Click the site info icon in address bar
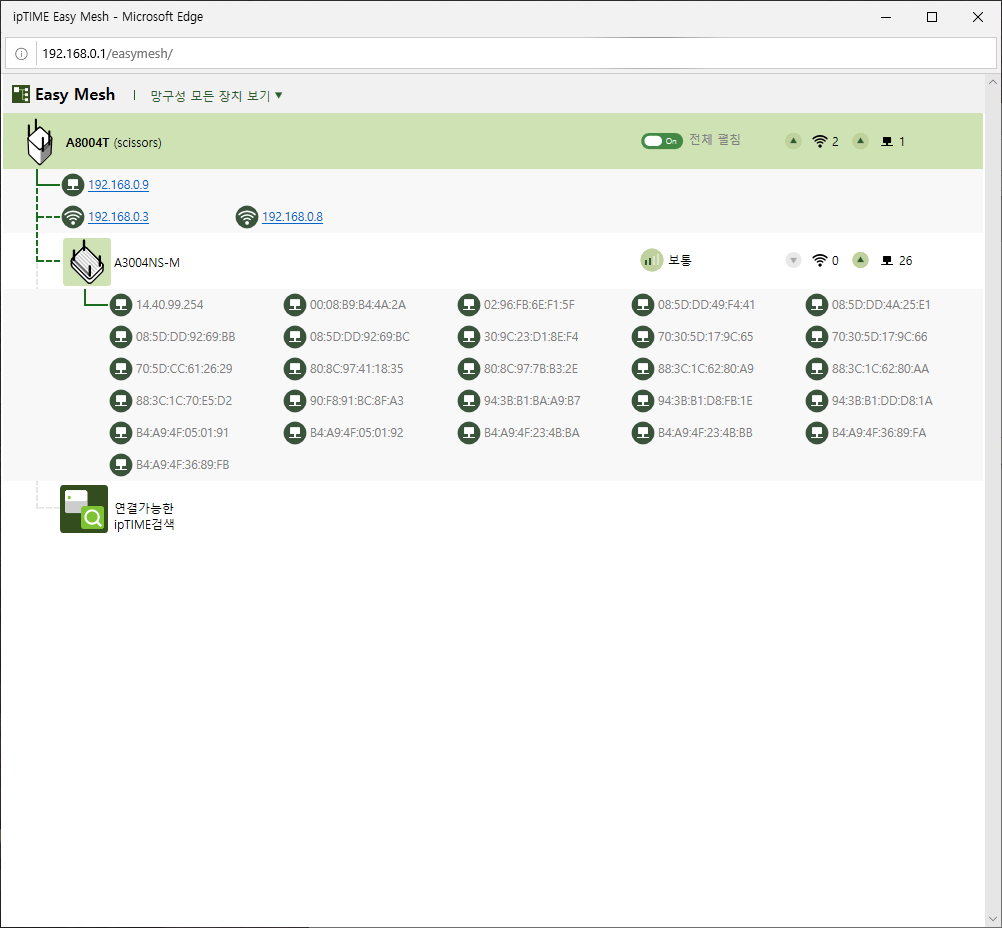 tap(21, 54)
